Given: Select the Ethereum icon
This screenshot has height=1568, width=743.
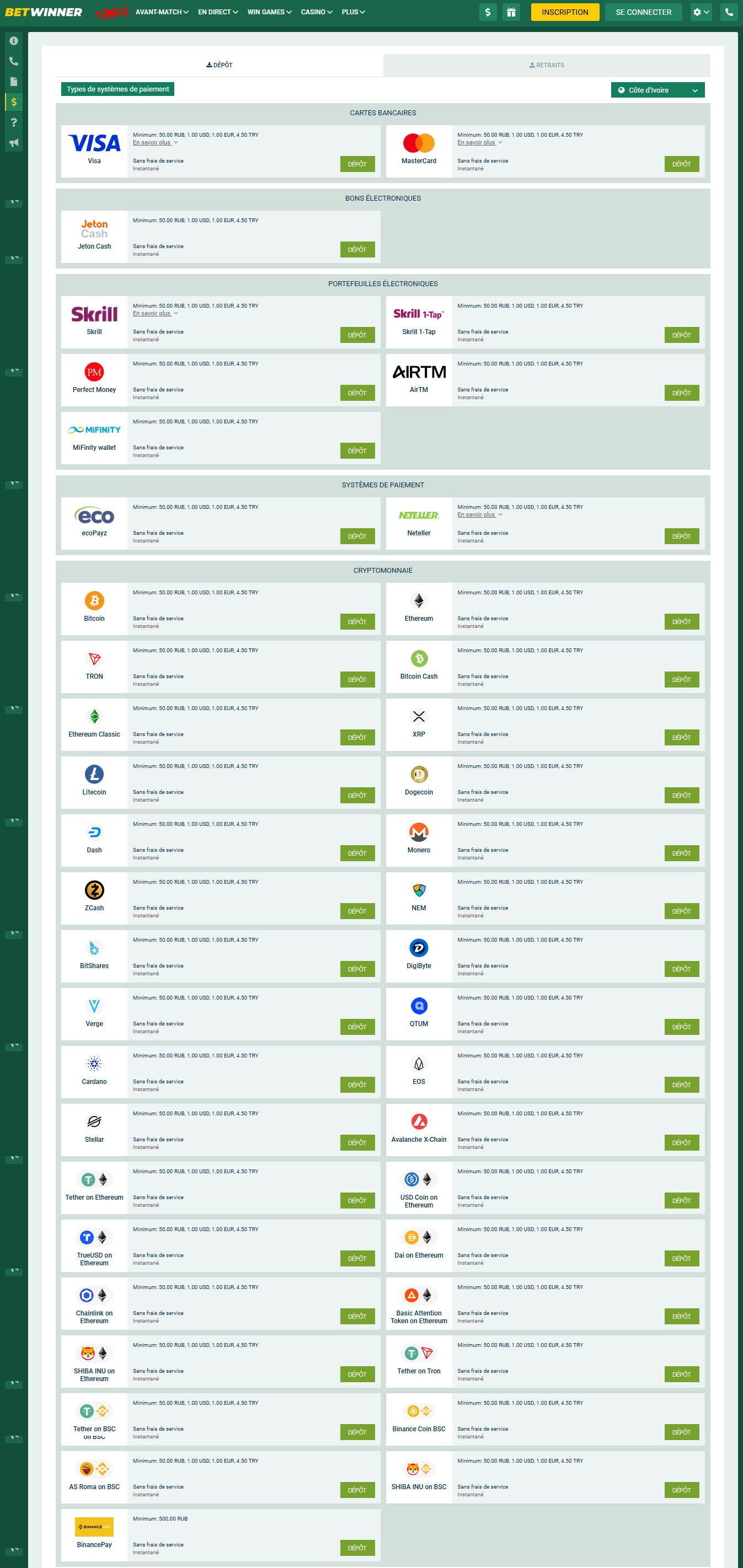Looking at the screenshot, I should [x=419, y=601].
